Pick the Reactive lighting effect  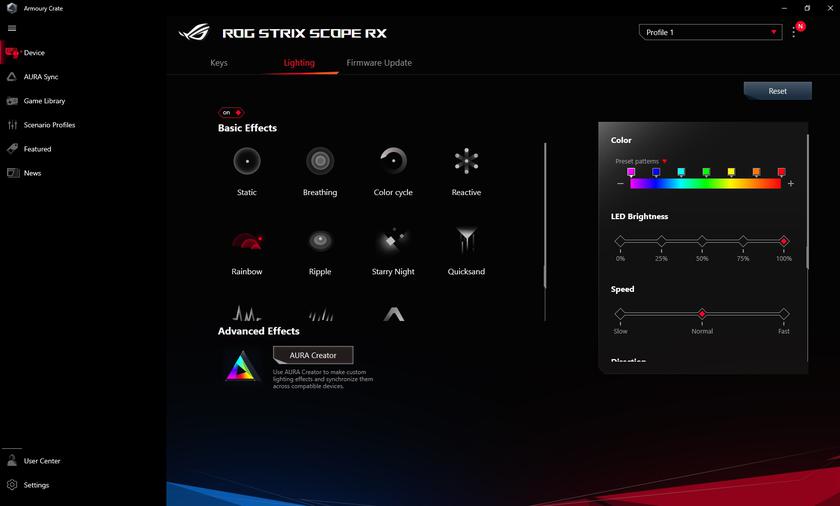click(x=466, y=161)
